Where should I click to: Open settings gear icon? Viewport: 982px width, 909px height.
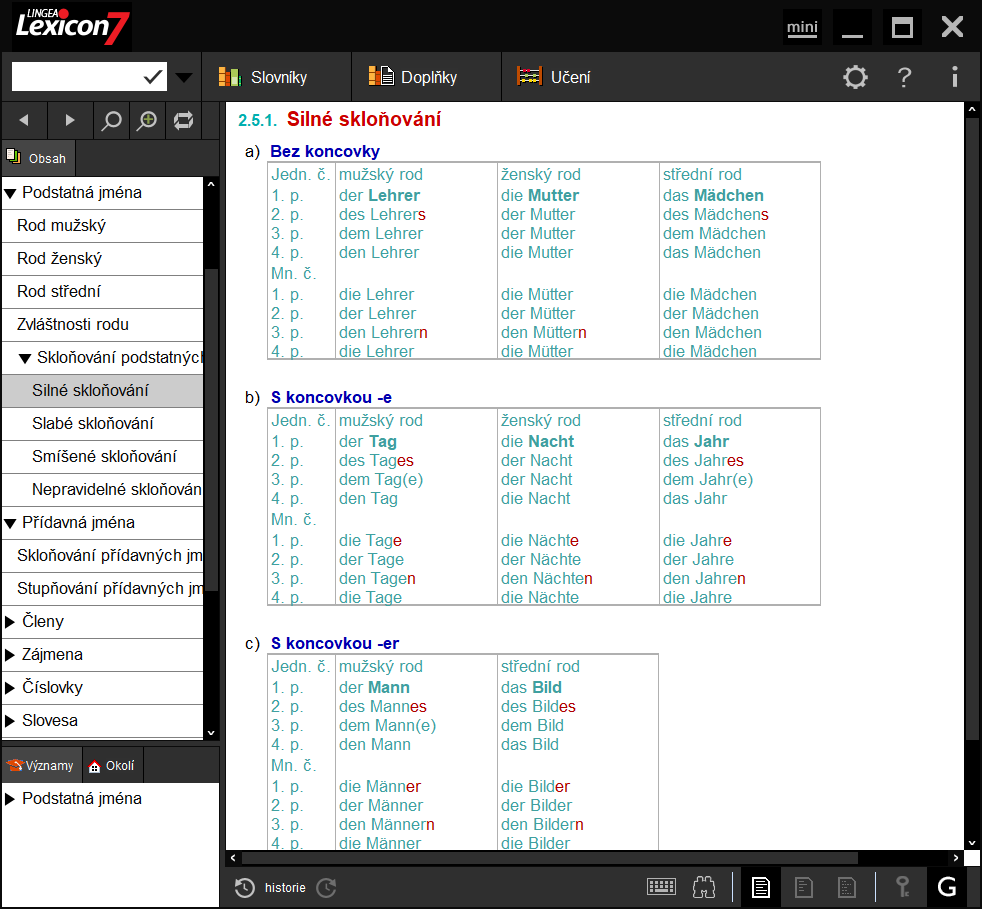[x=855, y=77]
